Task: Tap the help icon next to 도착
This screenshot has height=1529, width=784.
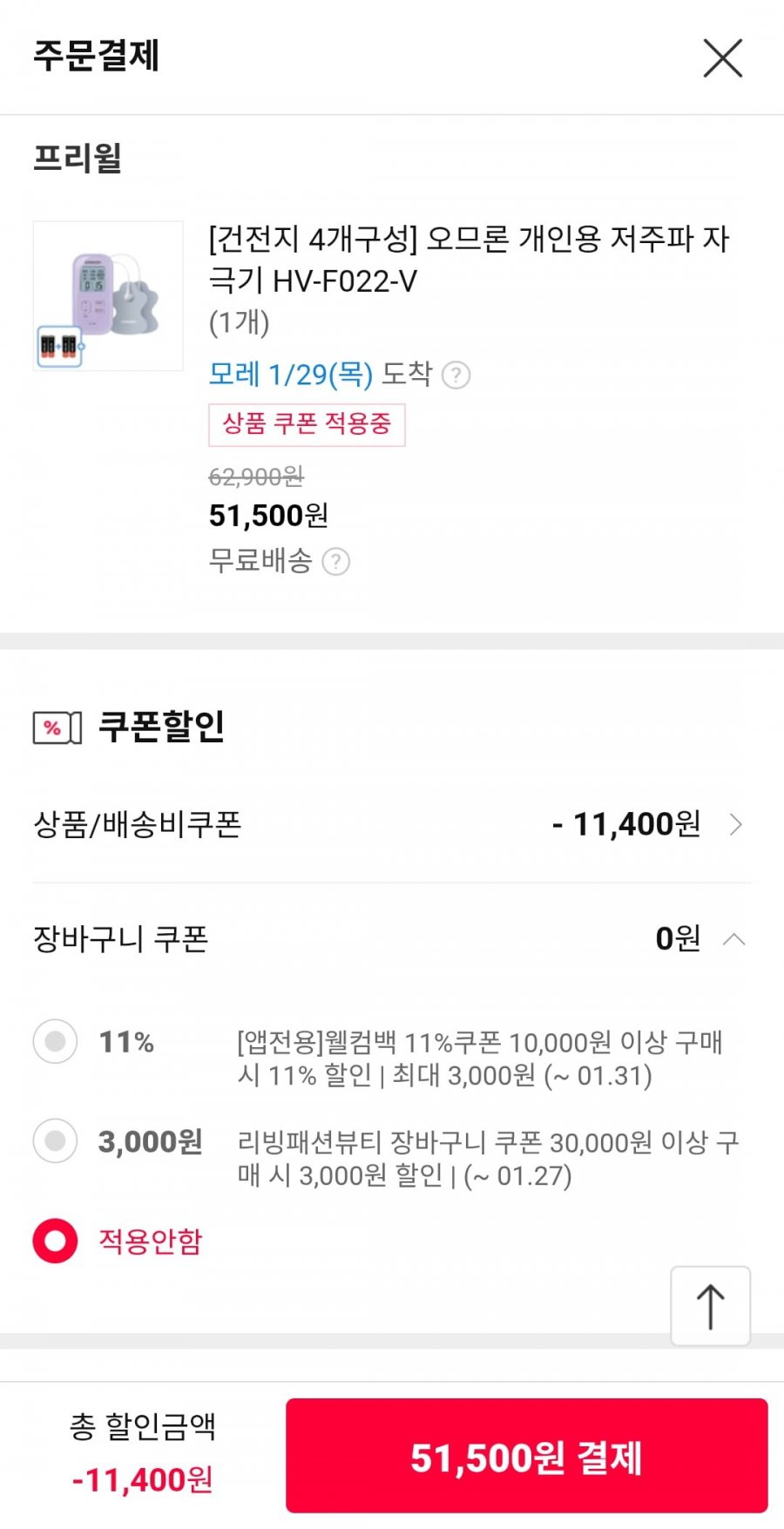Action: tap(456, 375)
